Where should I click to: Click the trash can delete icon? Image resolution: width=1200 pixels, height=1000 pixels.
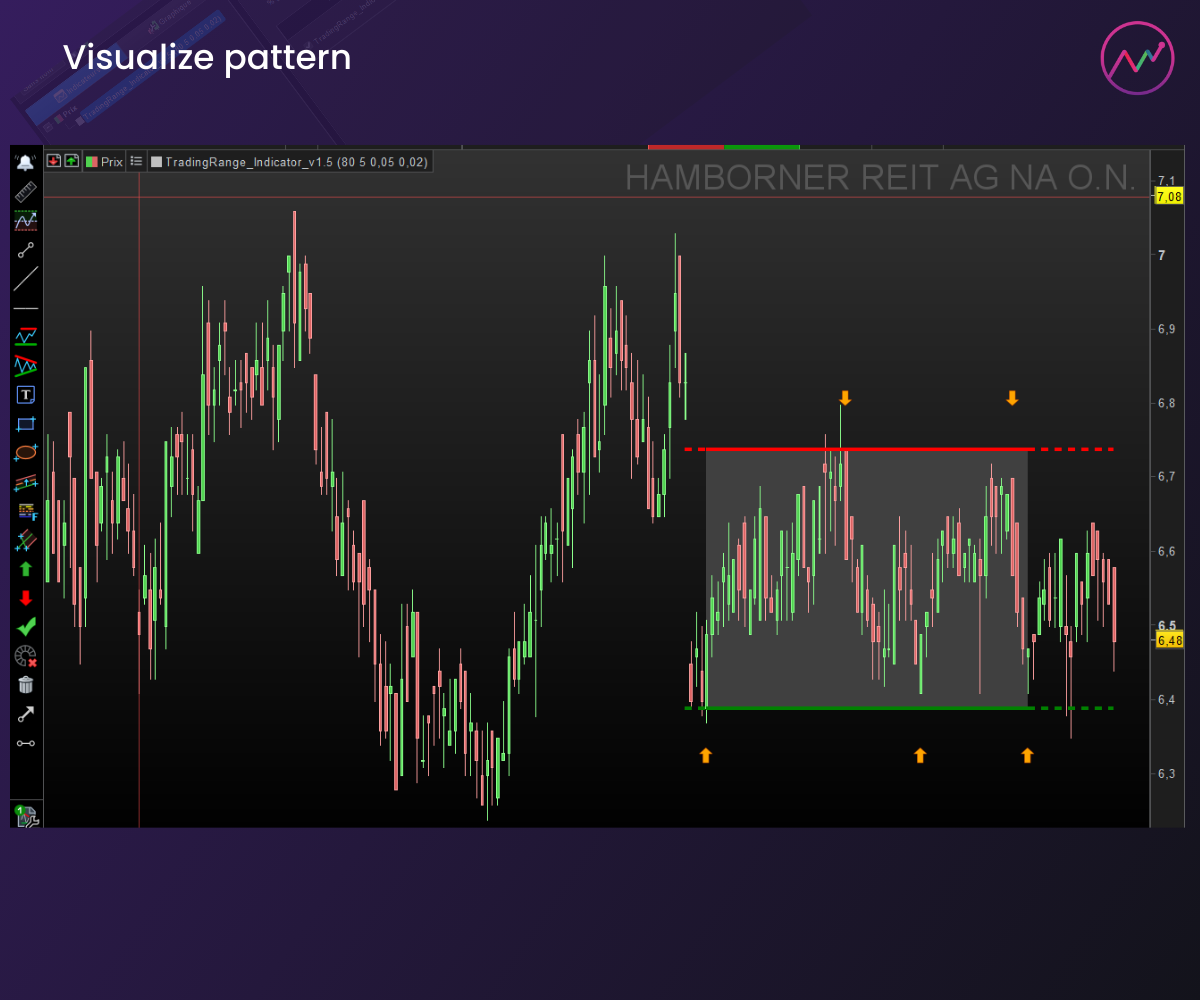(x=26, y=685)
